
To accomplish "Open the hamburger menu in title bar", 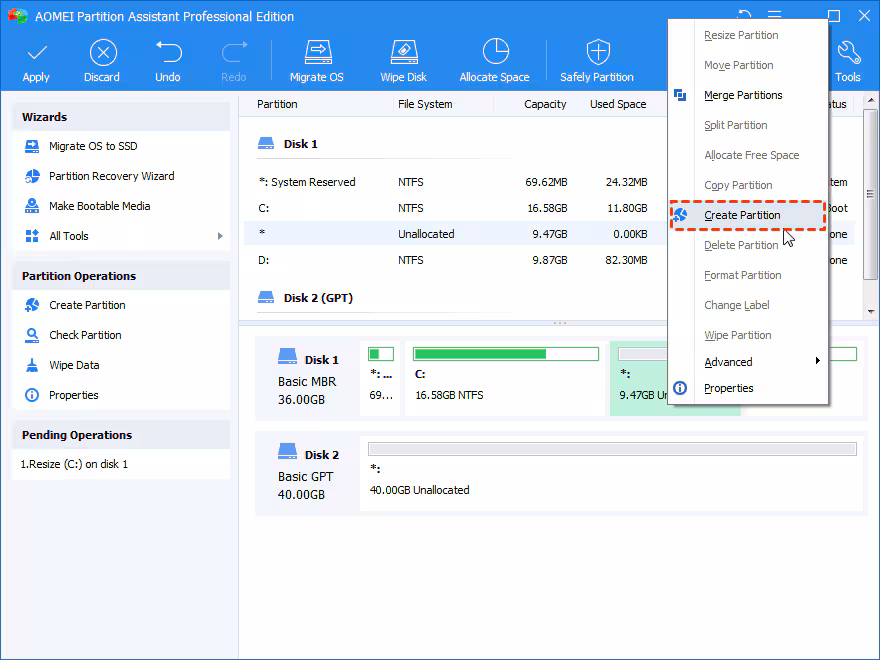I will 774,16.
